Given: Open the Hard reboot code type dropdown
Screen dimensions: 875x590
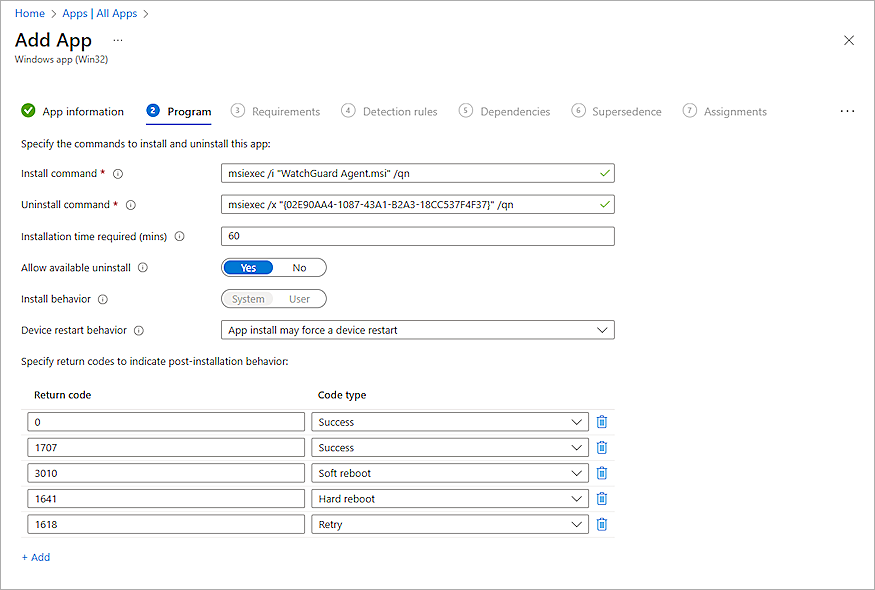Looking at the screenshot, I should point(450,499).
